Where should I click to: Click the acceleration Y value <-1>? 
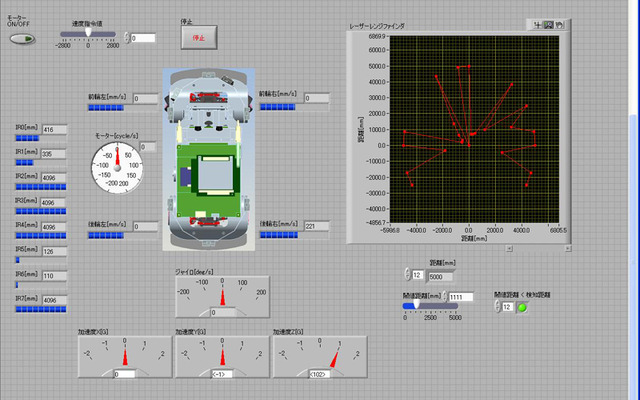[222, 374]
